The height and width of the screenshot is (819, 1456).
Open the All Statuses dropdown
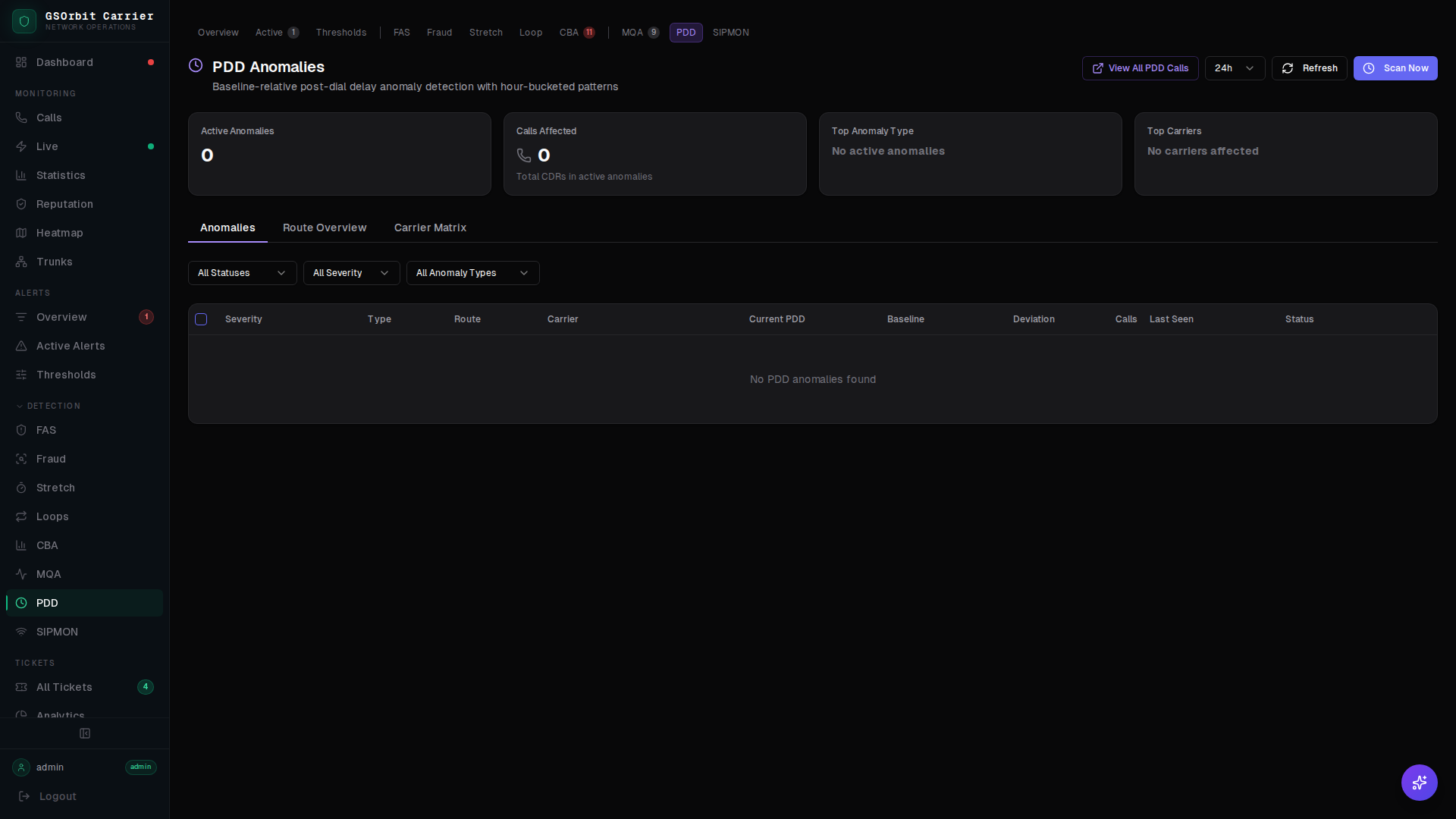242,273
